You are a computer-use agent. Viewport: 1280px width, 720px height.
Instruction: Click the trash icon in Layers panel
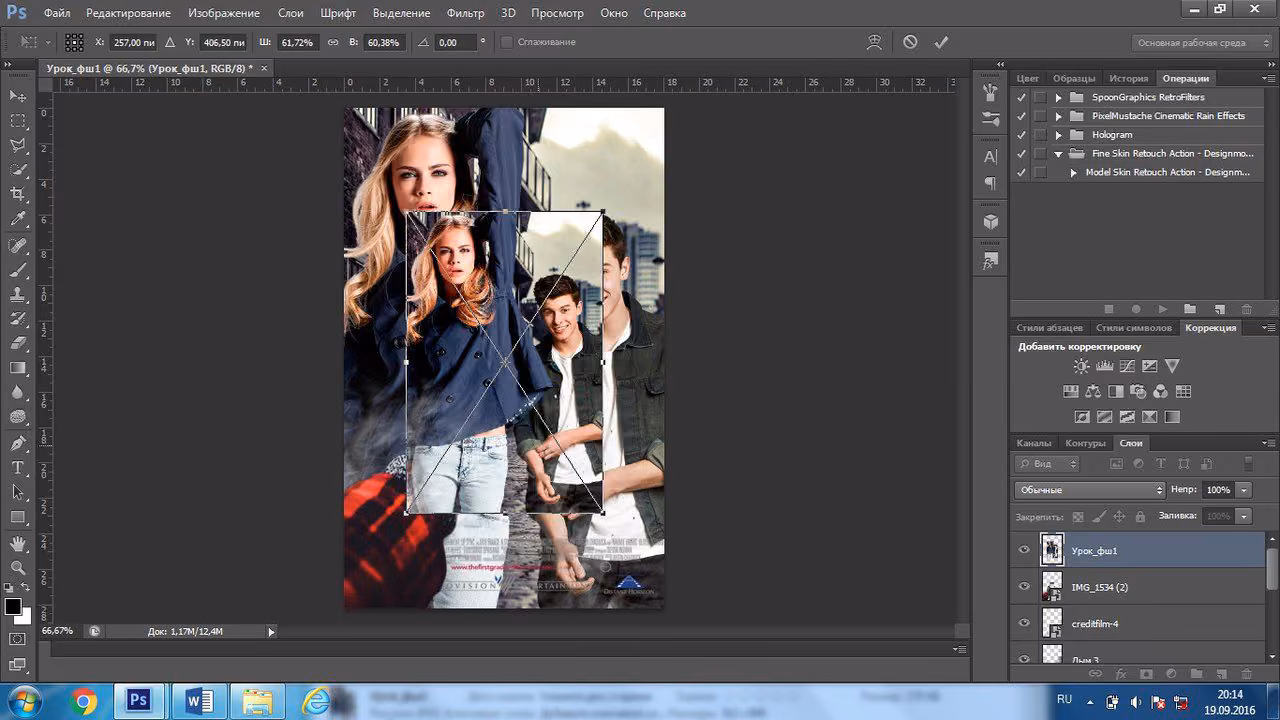[1246, 675]
